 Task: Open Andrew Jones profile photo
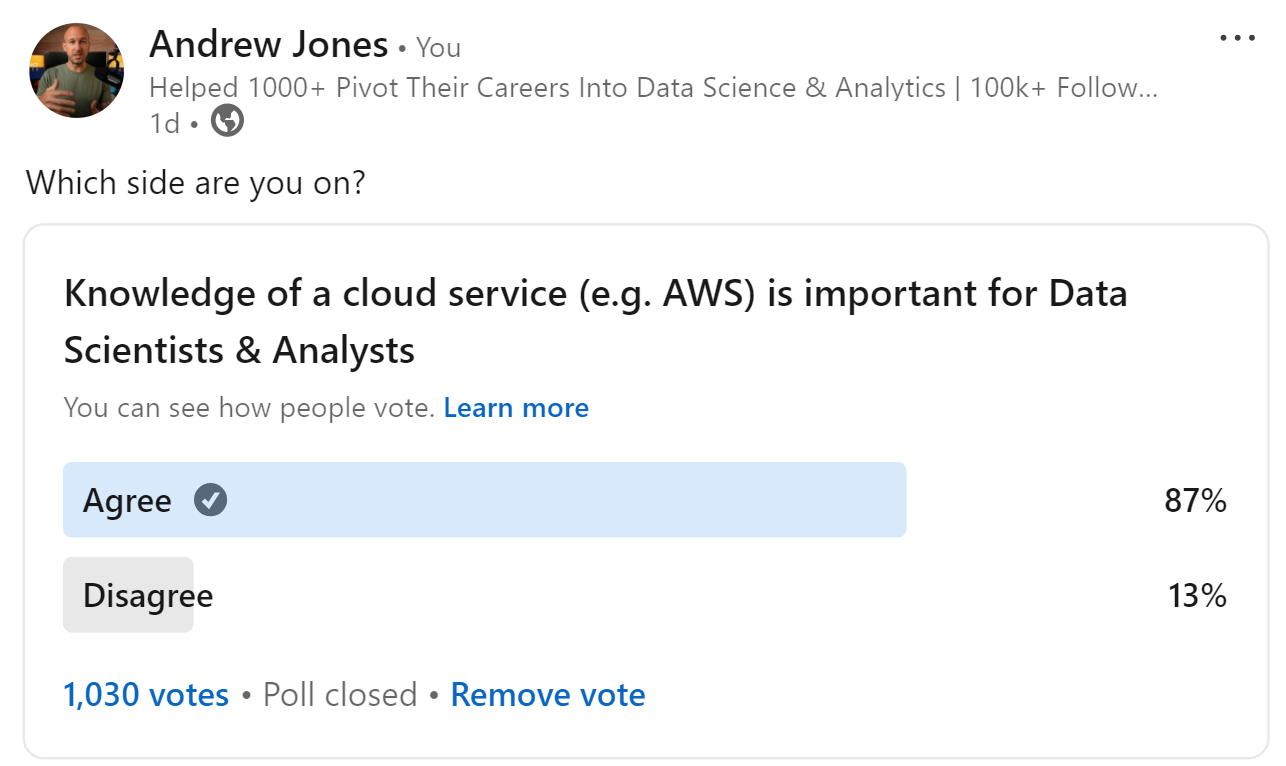coord(78,71)
